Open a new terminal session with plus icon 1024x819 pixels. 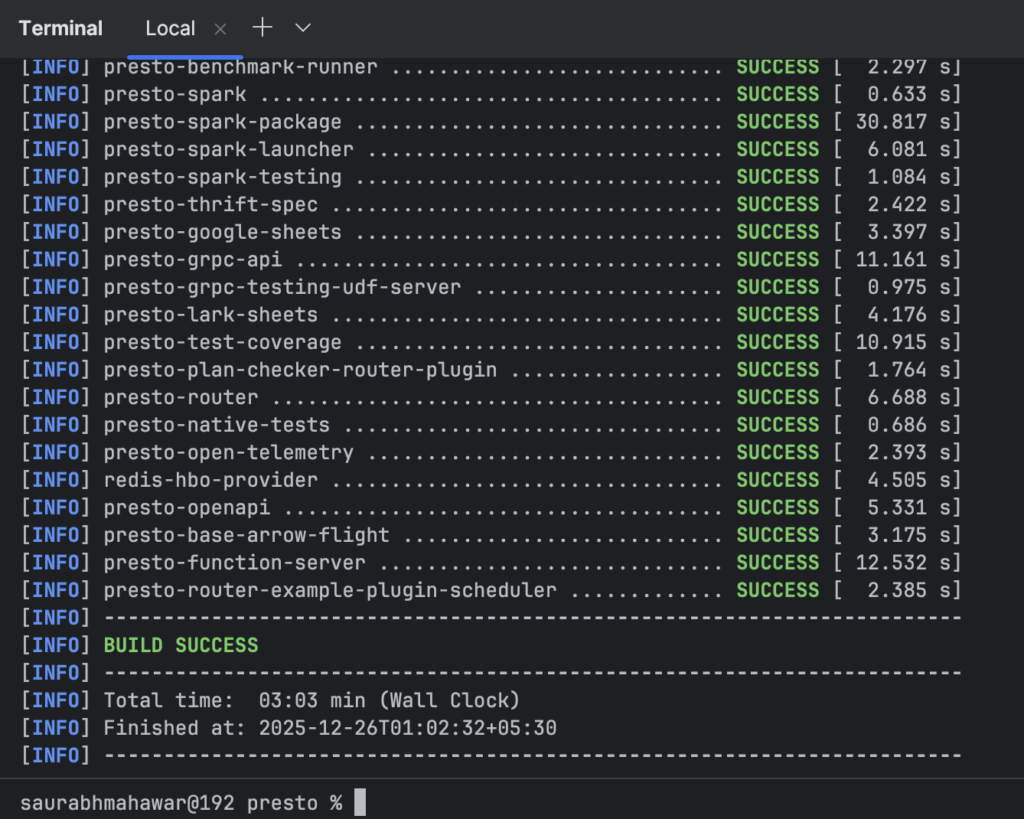[262, 28]
